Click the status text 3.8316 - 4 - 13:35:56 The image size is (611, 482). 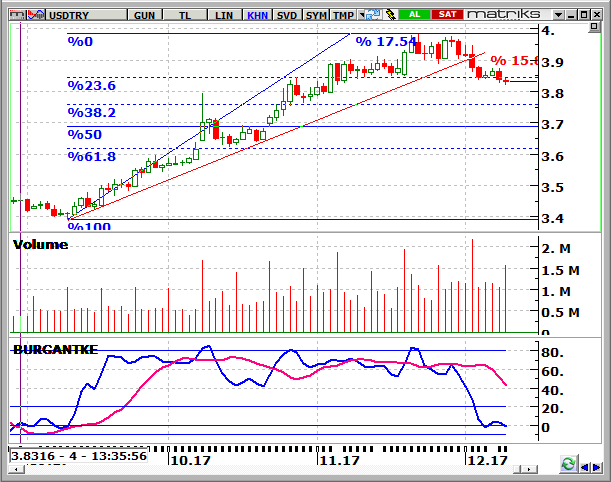(79, 456)
